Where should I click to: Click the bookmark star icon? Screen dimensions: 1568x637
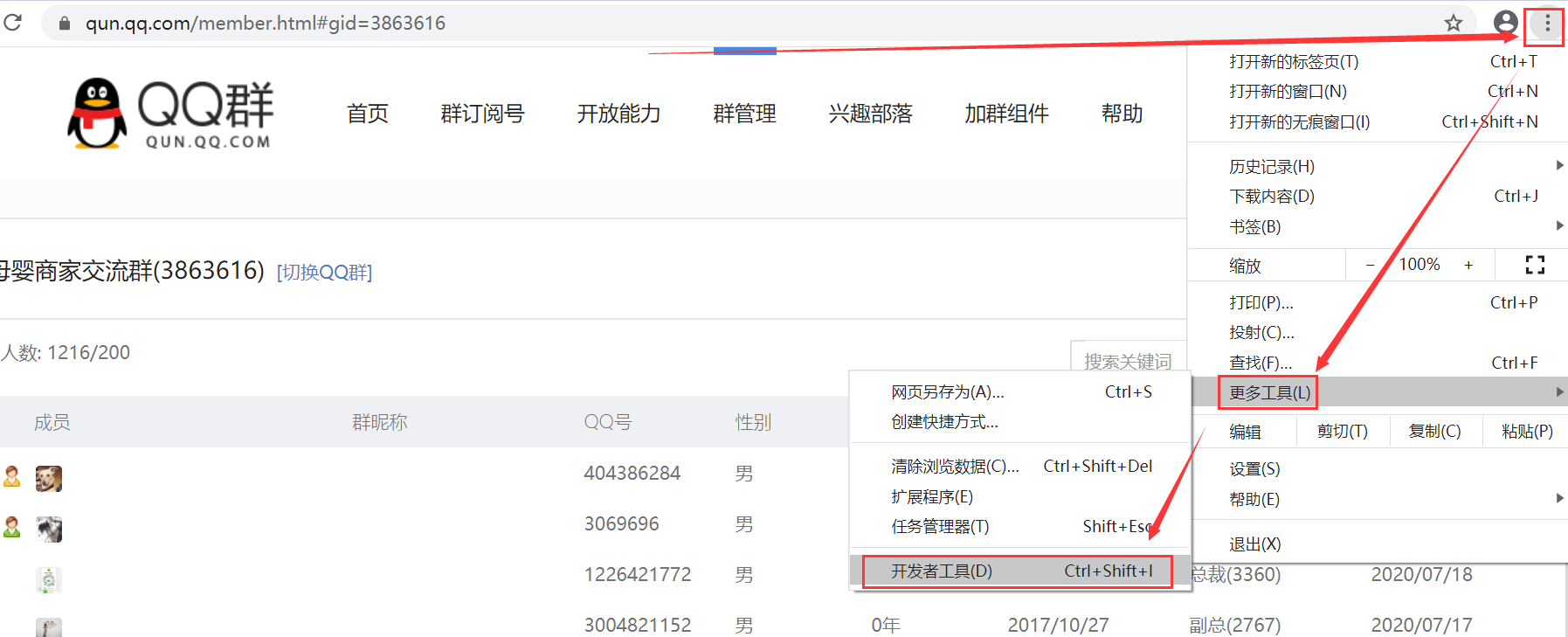(x=1453, y=23)
